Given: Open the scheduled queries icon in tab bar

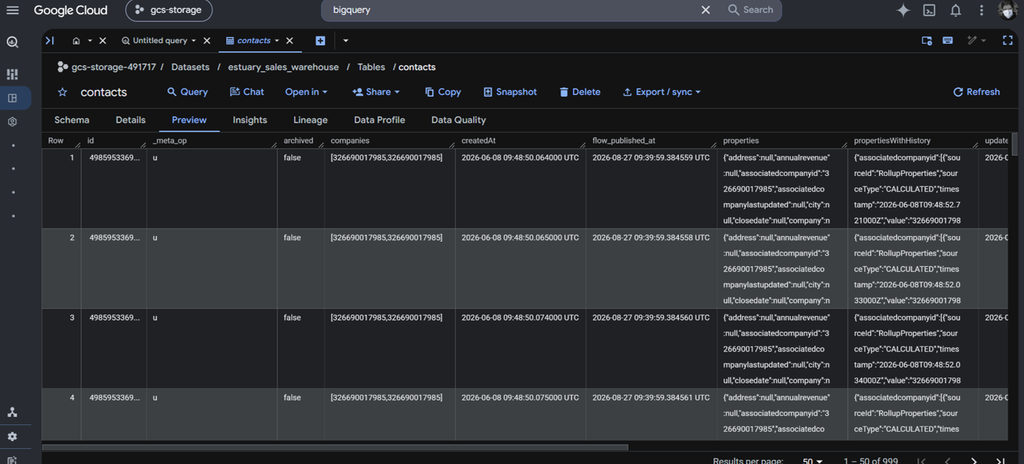Looking at the screenshot, I should coord(926,41).
